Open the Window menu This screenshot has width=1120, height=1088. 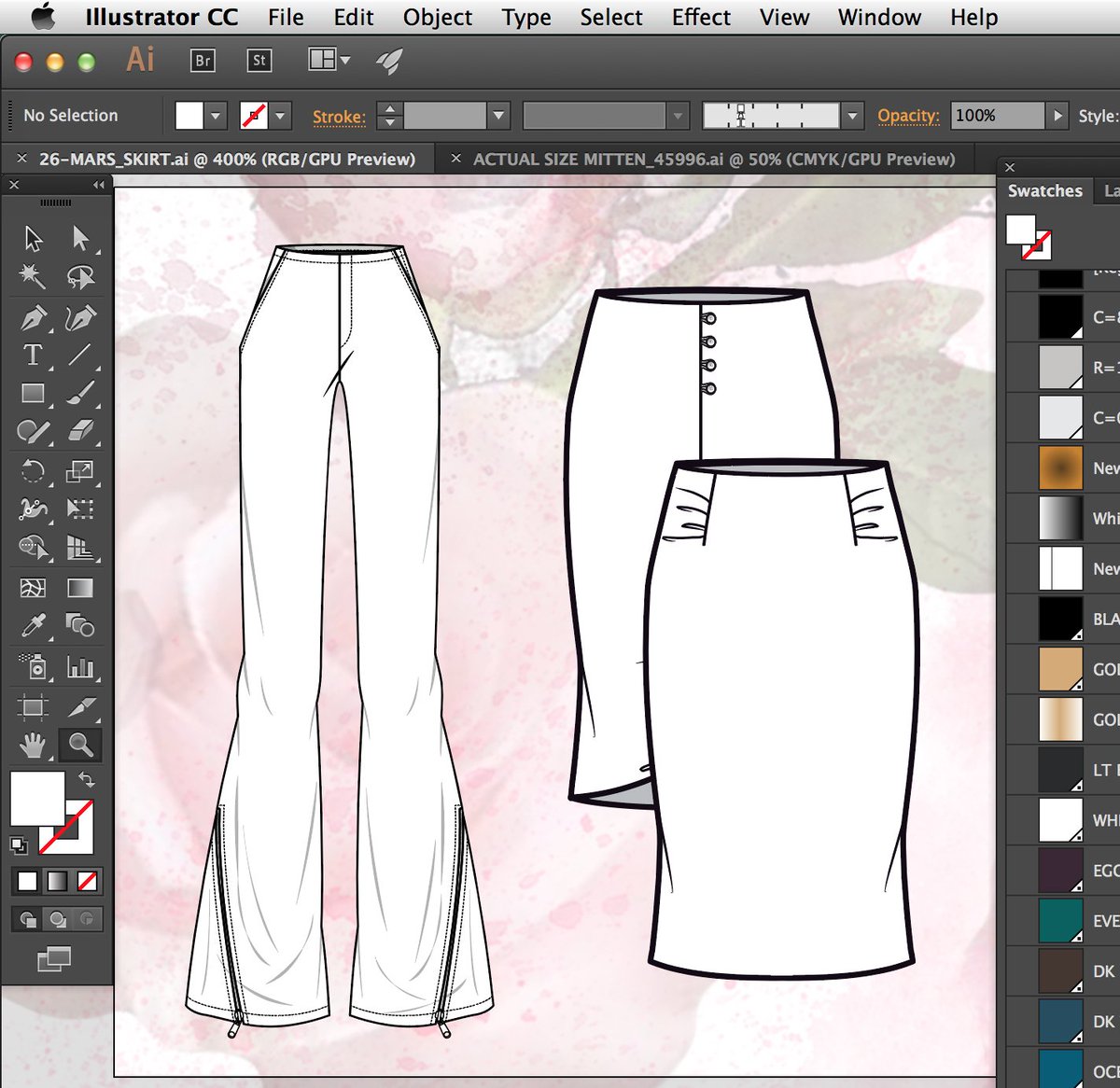(x=879, y=17)
